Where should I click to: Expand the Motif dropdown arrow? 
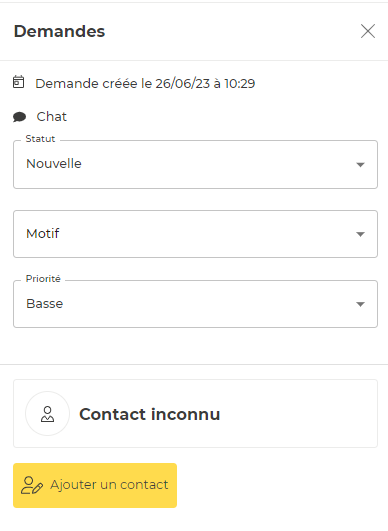360,234
